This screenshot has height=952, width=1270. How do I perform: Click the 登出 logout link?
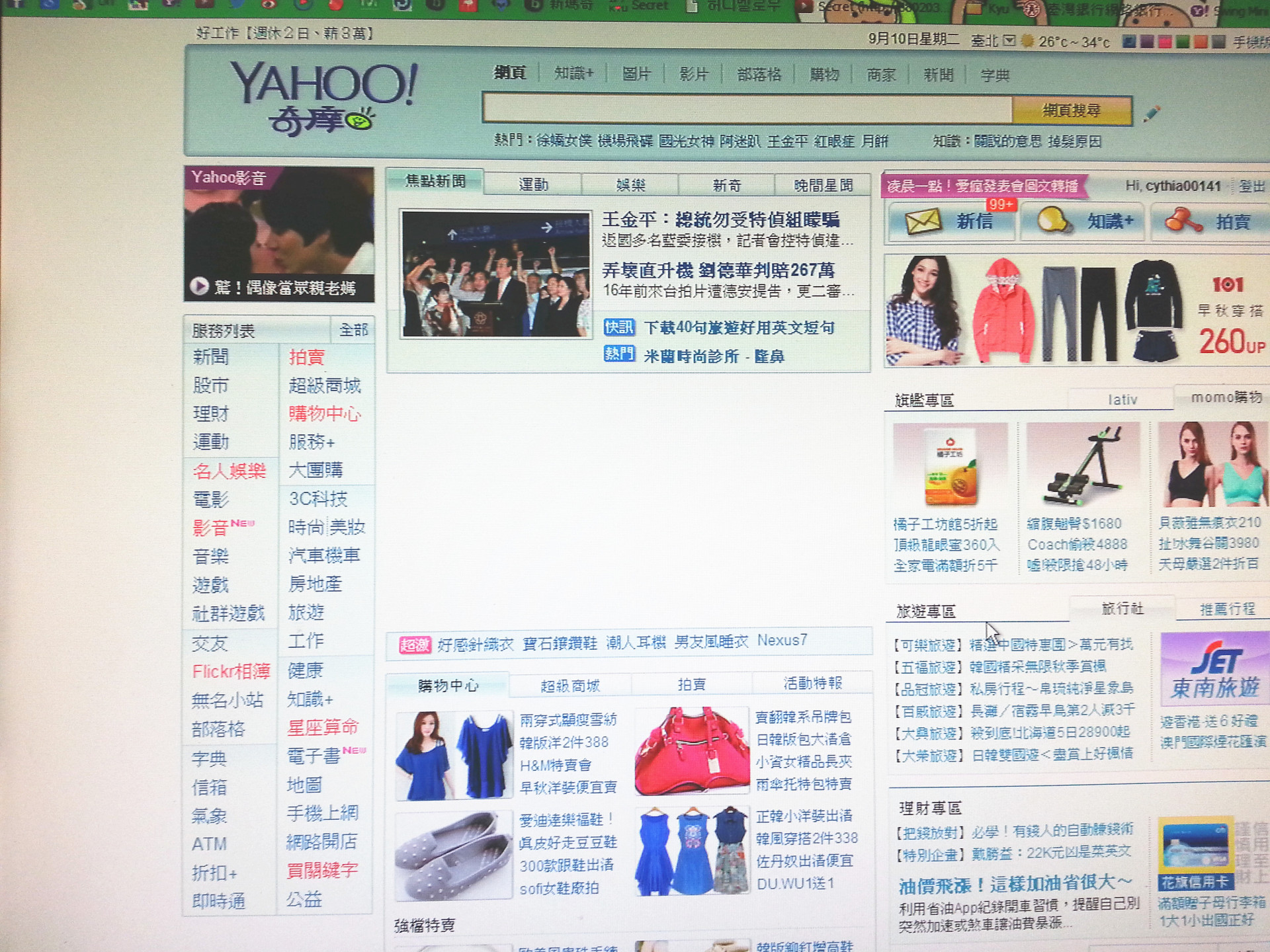pyautogui.click(x=1251, y=186)
